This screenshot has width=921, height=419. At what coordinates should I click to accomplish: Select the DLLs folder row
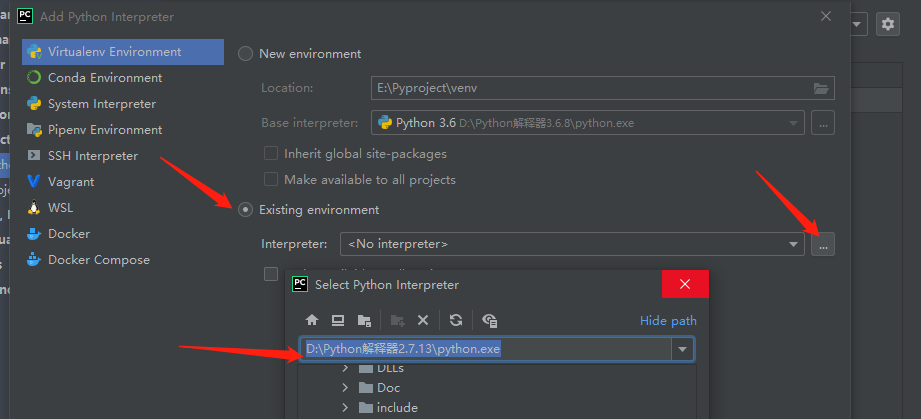497,368
